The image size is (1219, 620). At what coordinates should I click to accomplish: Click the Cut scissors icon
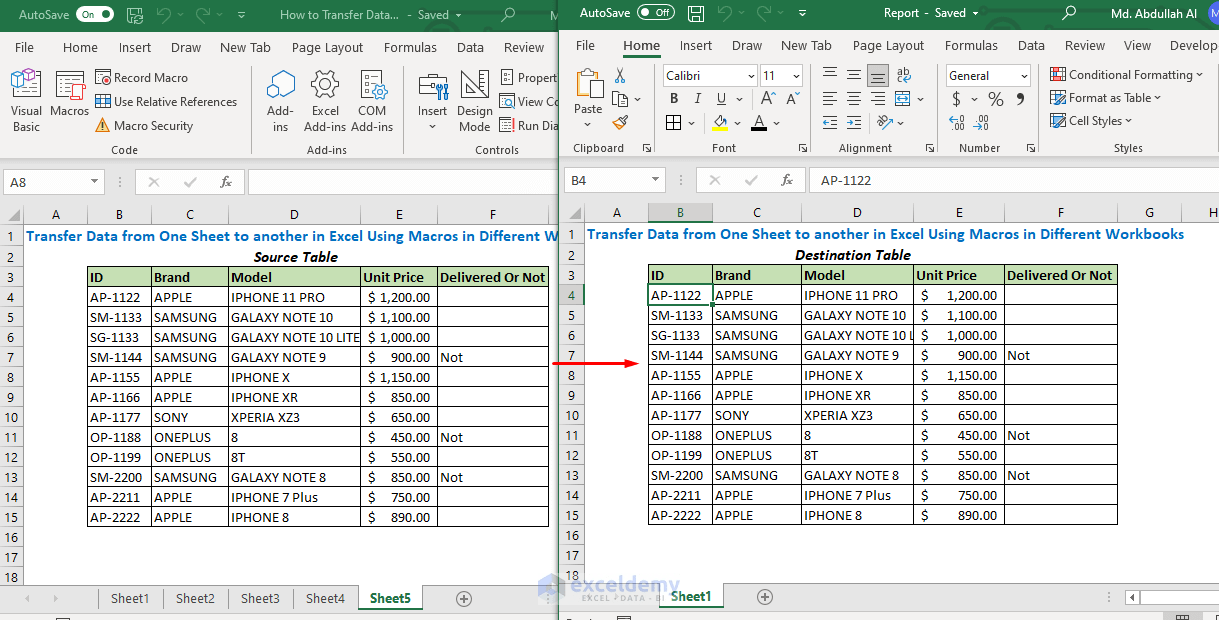620,75
